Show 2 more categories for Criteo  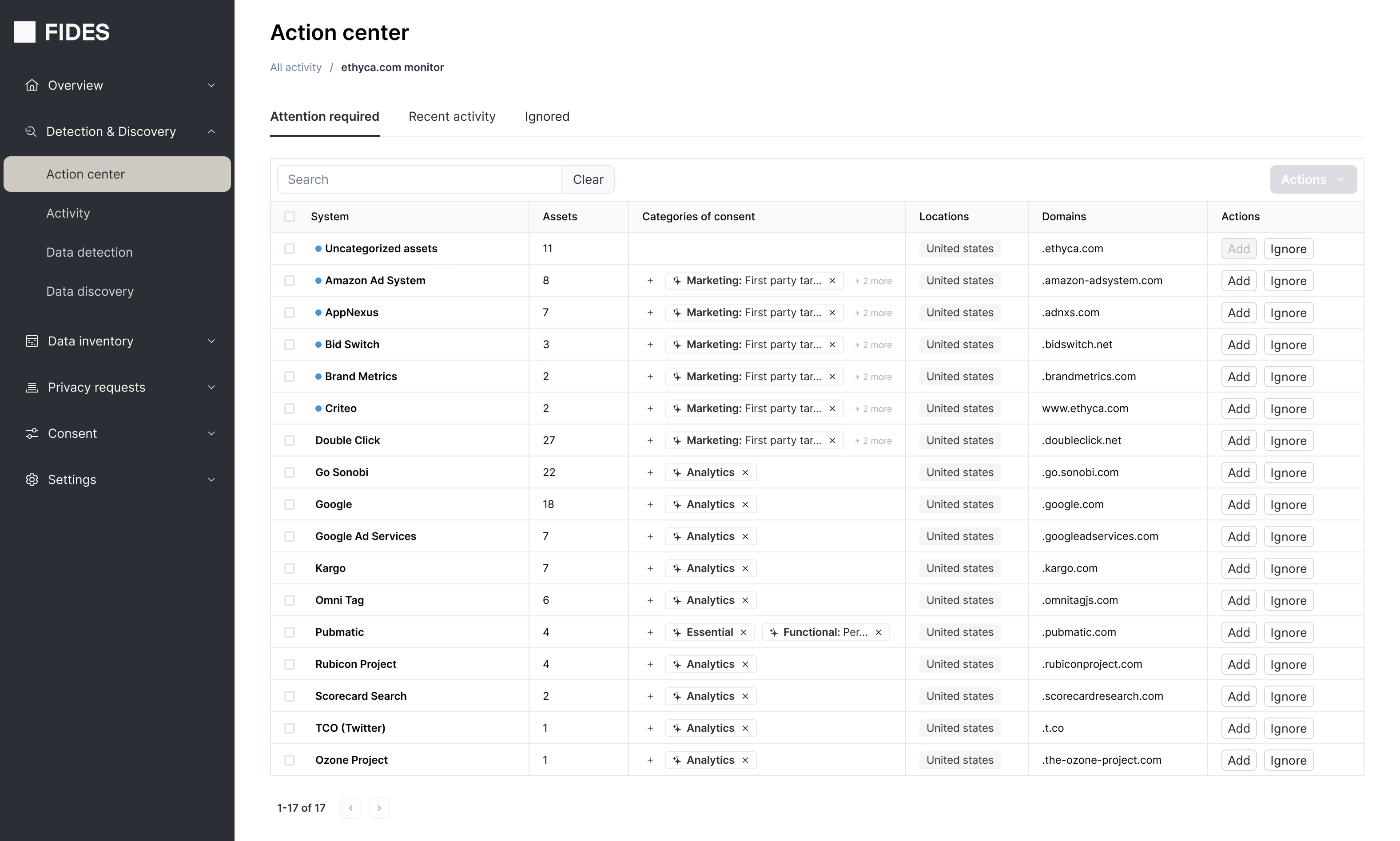[x=873, y=409]
